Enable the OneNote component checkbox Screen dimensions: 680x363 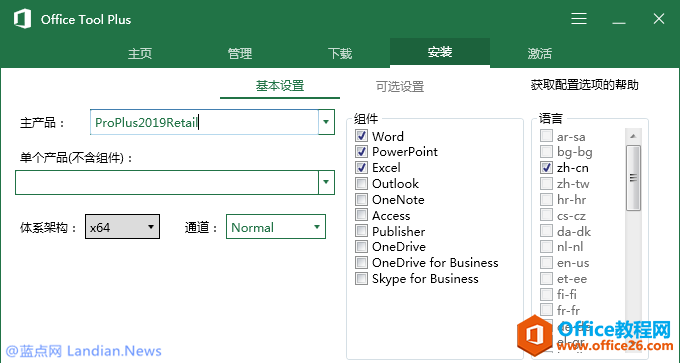click(x=361, y=199)
